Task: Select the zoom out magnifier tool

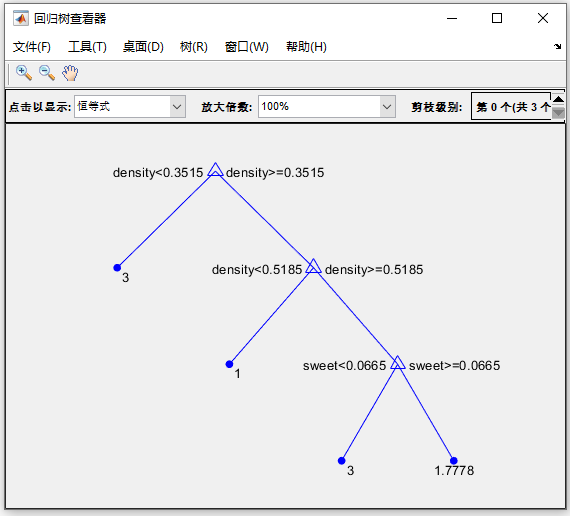Action: (47, 73)
